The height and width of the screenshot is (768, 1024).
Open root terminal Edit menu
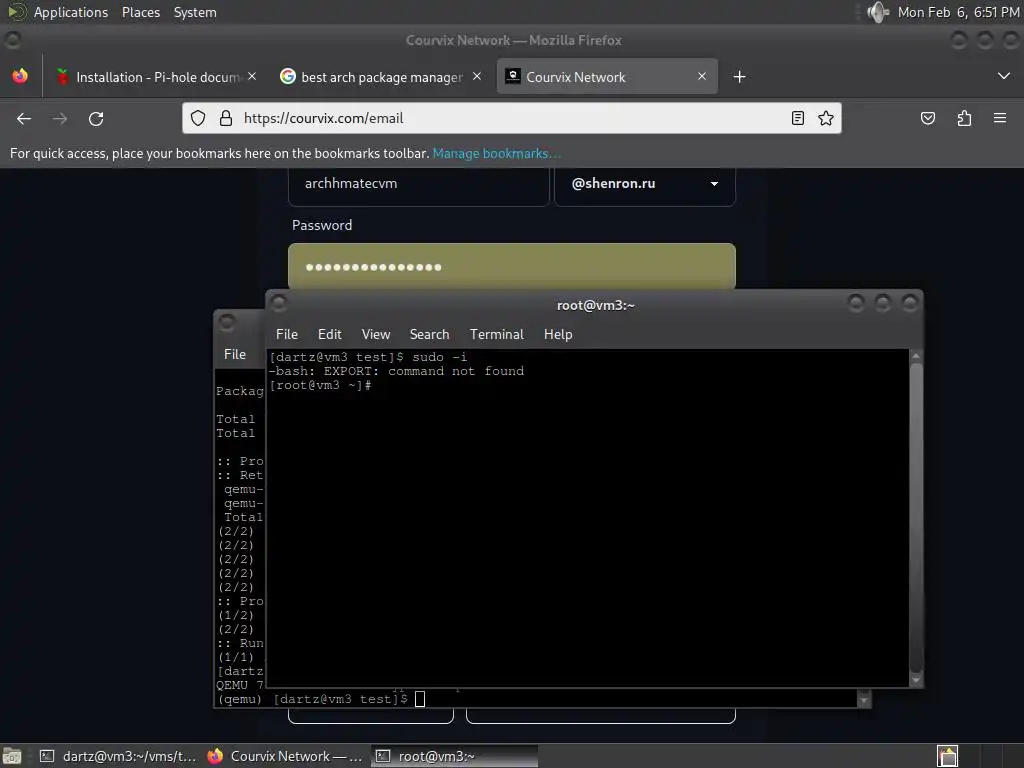point(329,334)
